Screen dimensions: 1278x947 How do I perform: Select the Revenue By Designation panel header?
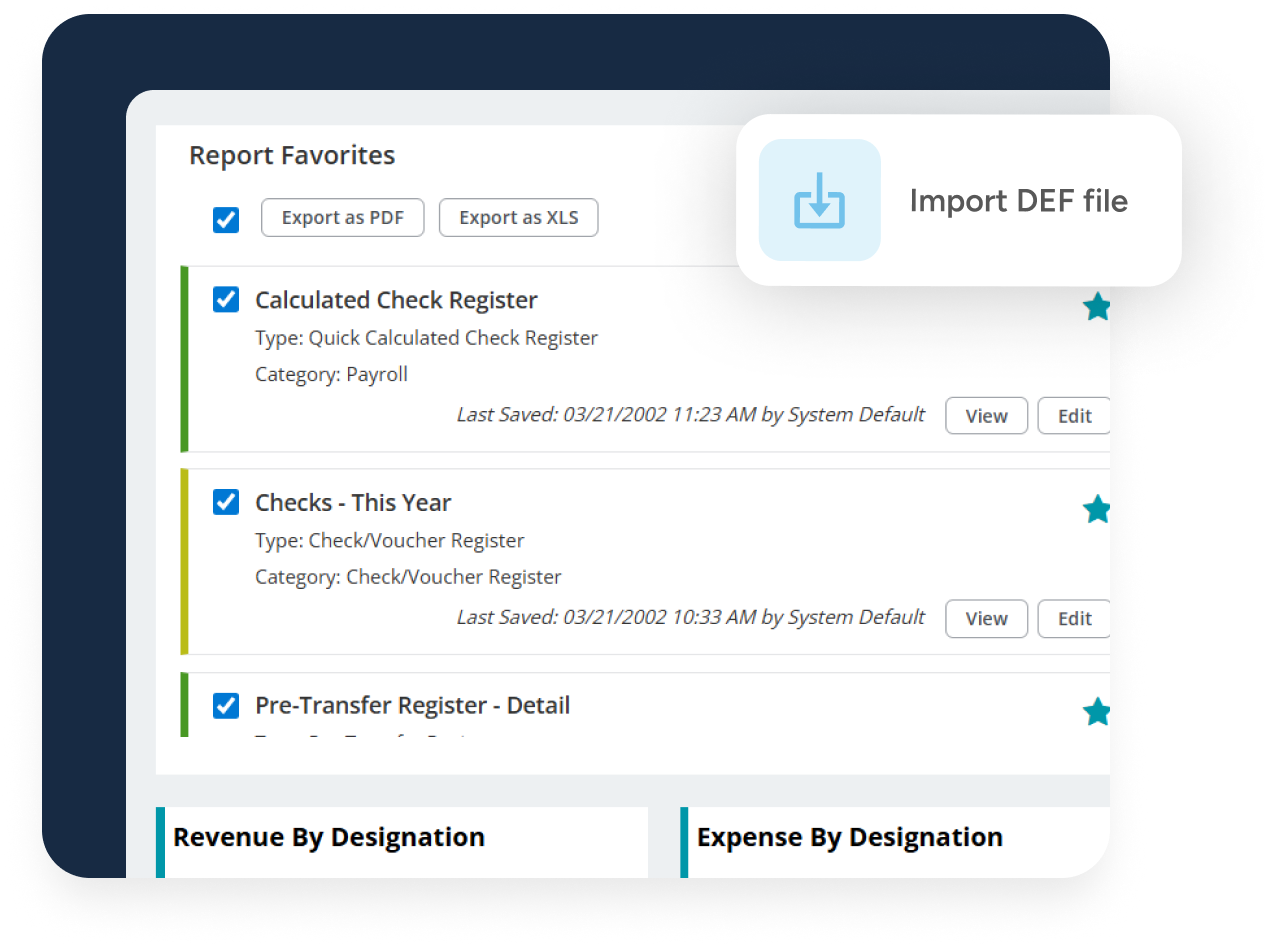tap(329, 837)
